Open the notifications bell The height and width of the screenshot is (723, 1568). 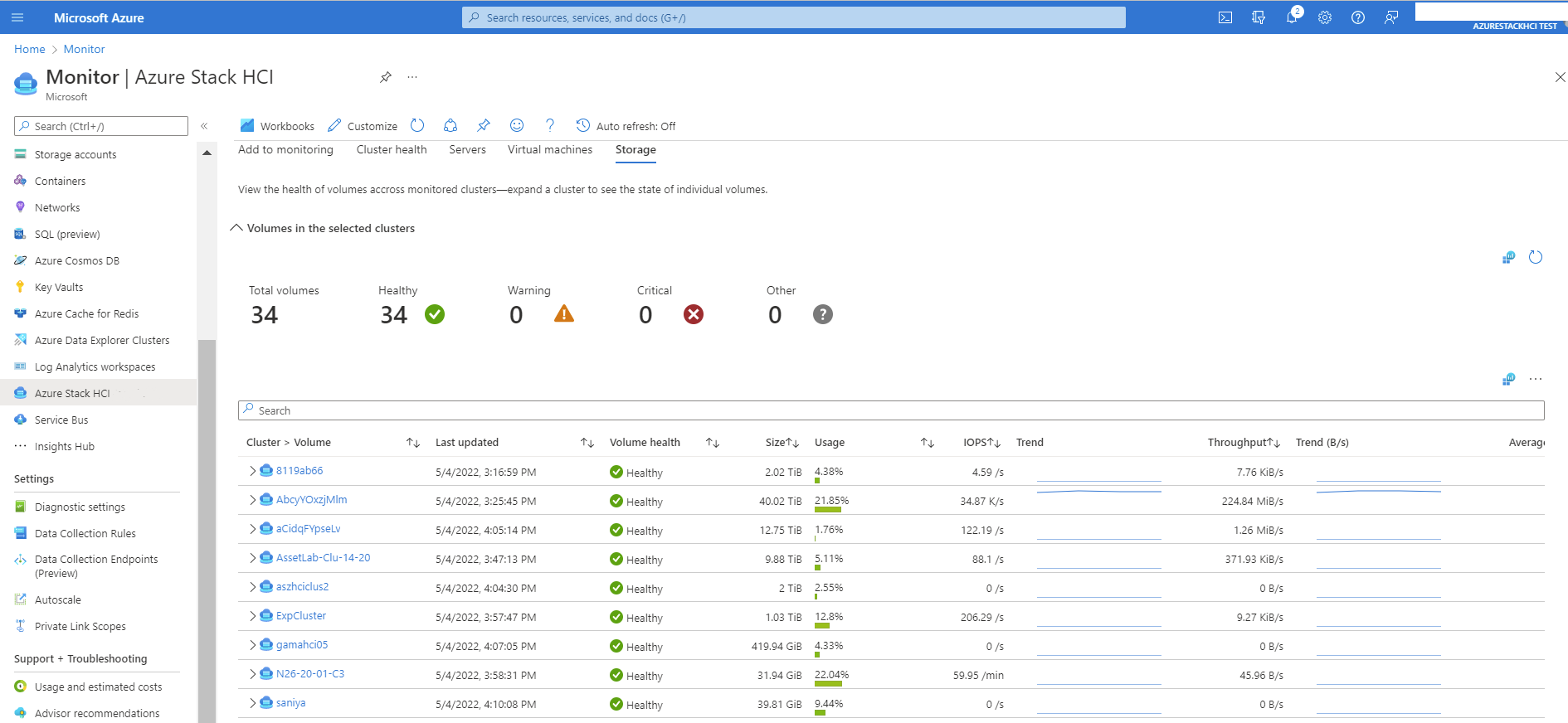click(1292, 17)
